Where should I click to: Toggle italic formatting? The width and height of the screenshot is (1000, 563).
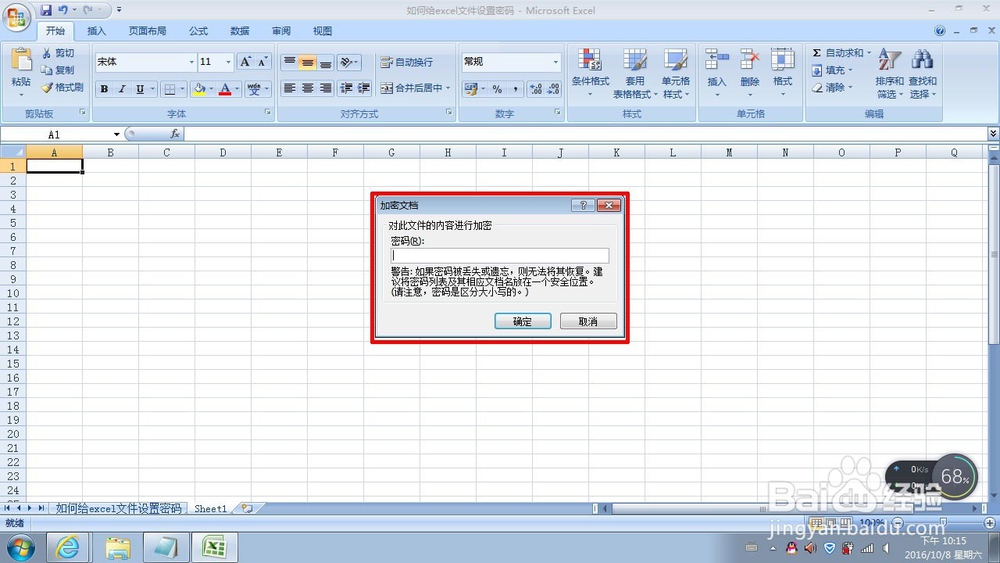(122, 89)
